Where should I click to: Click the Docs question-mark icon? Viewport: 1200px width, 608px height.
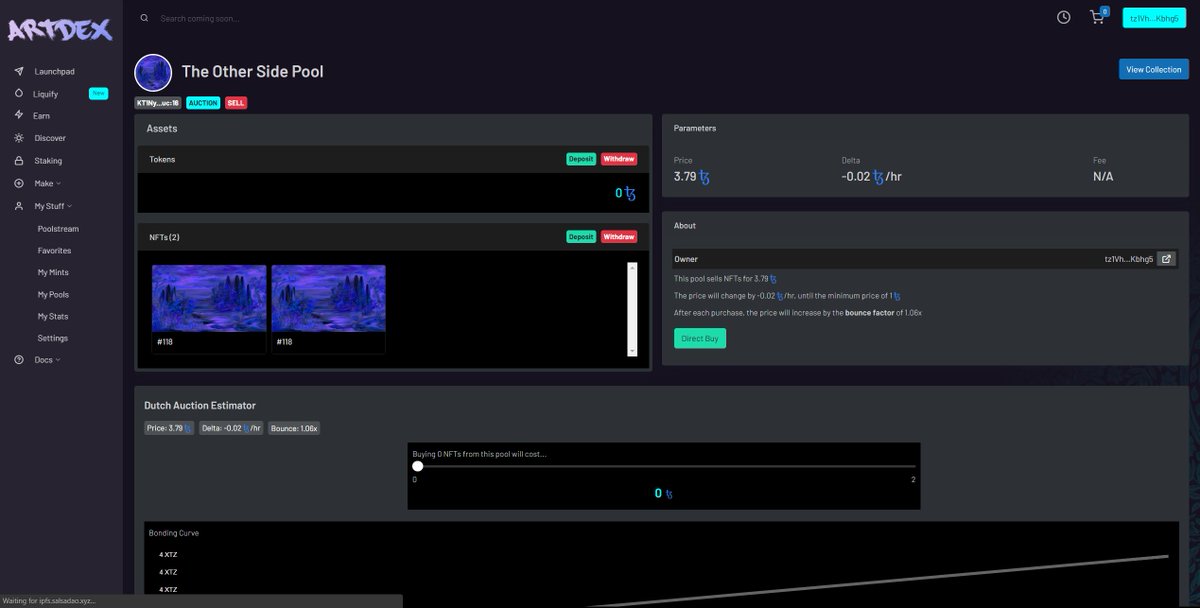point(19,360)
